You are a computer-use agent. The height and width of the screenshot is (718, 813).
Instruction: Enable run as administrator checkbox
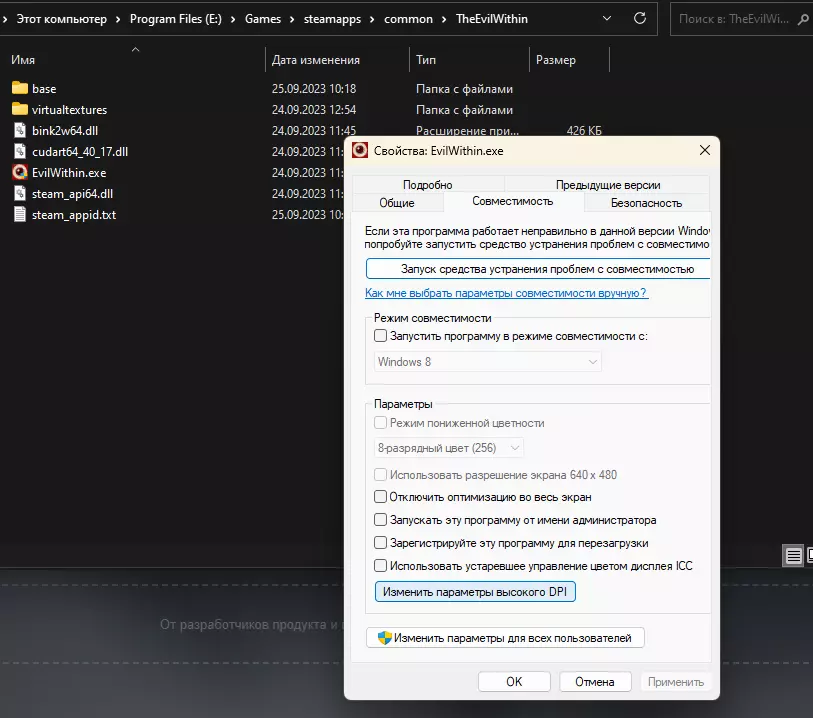click(x=381, y=519)
